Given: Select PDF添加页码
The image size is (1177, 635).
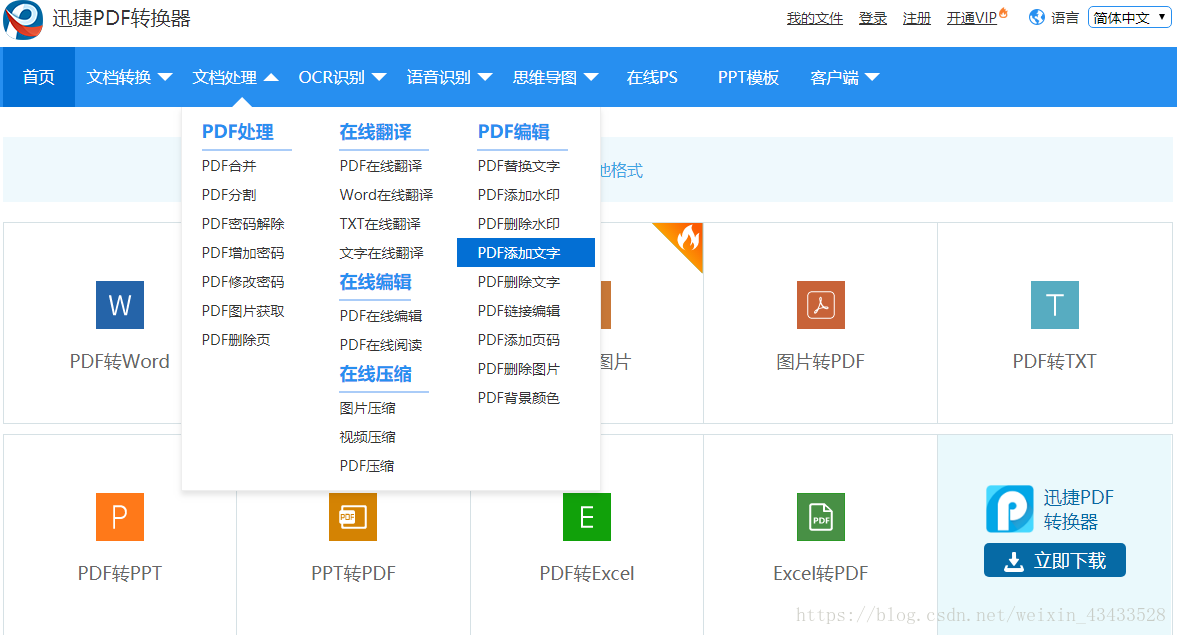Looking at the screenshot, I should coord(519,340).
